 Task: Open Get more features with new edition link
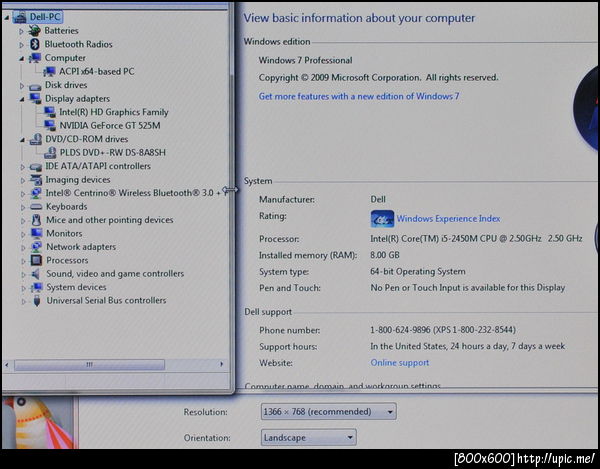click(359, 96)
